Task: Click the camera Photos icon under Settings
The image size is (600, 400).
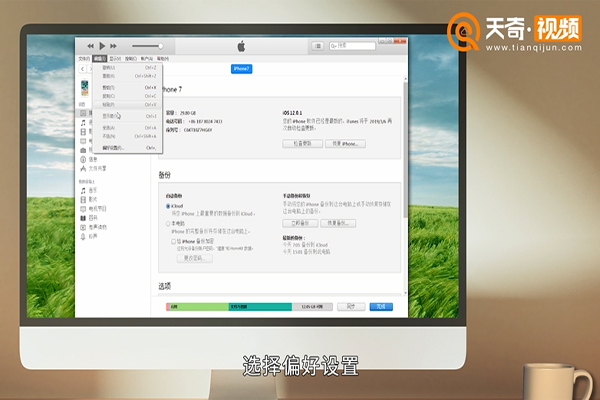Action: click(83, 150)
